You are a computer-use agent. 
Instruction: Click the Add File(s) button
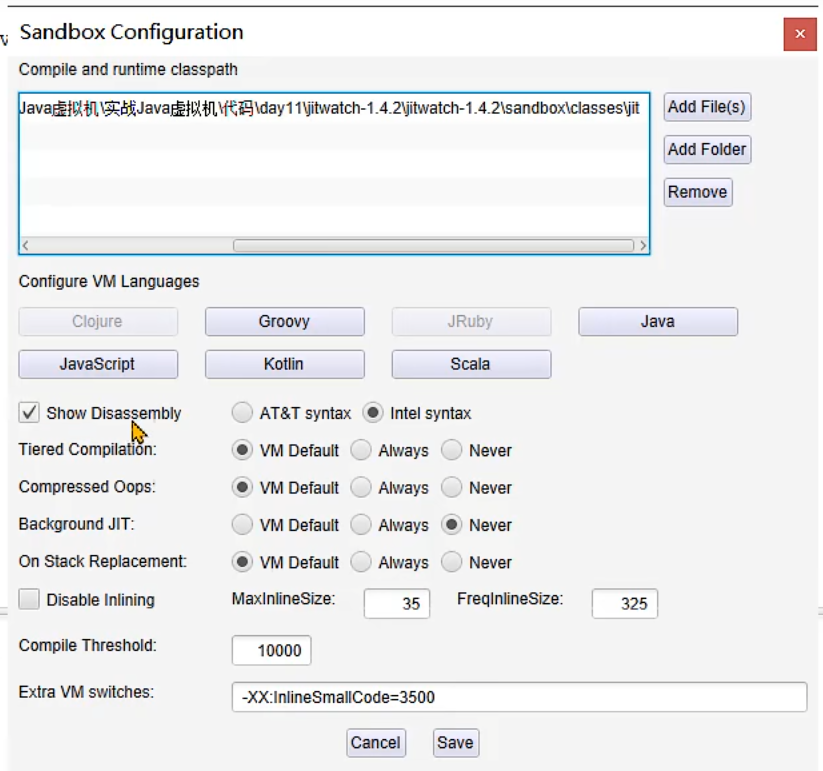tap(706, 107)
